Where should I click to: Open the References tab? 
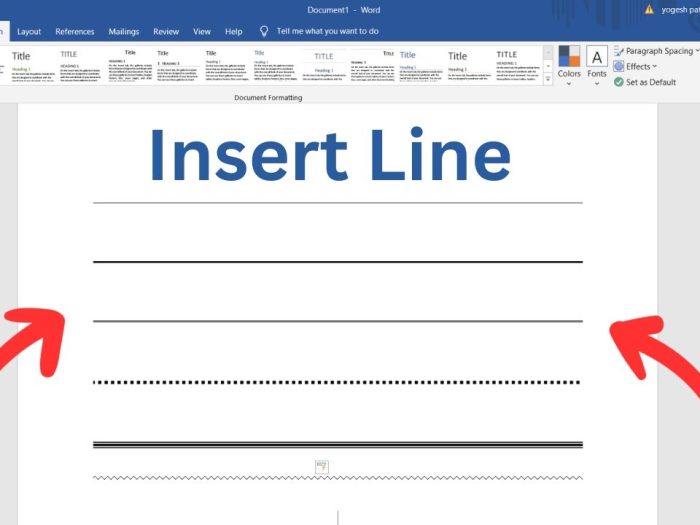(x=75, y=31)
